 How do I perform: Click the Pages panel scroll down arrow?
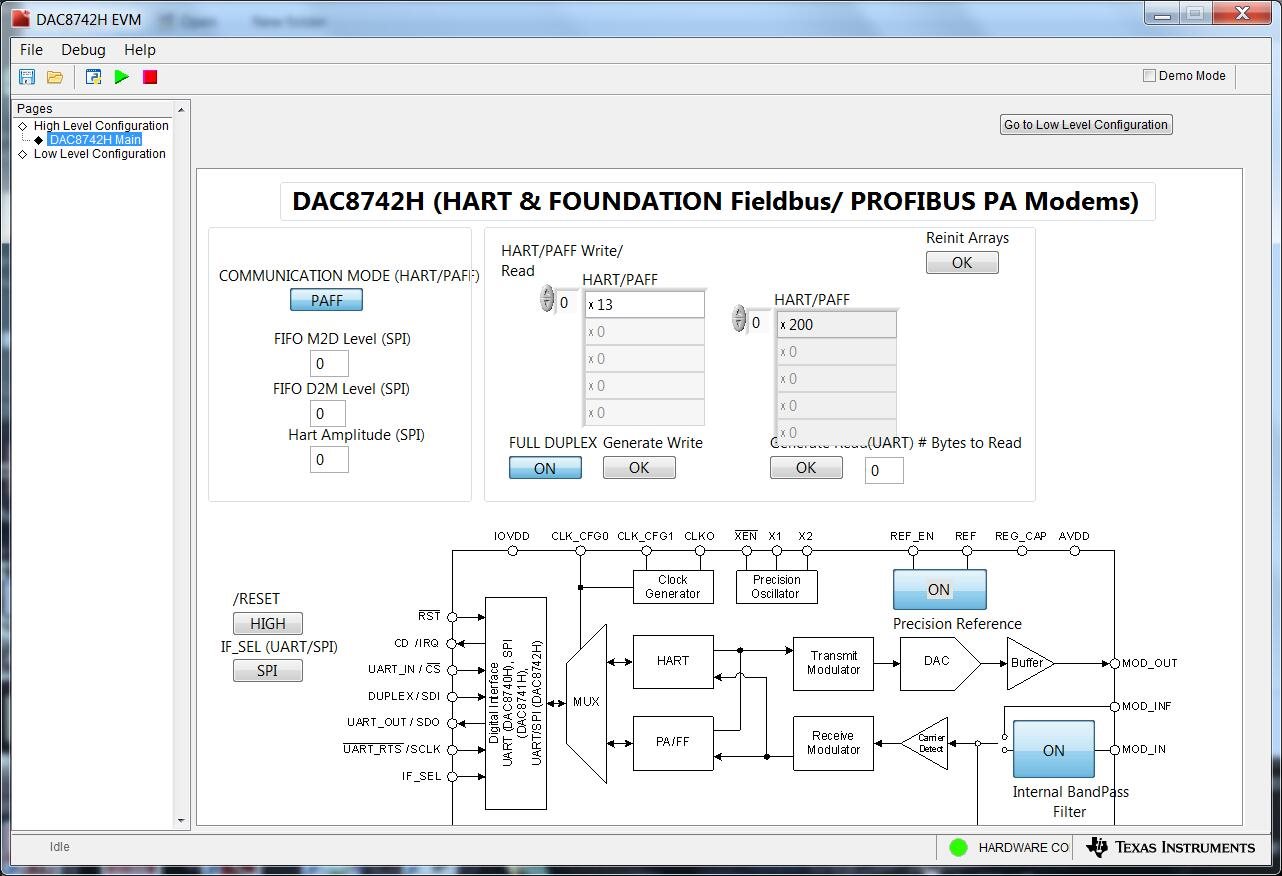(x=181, y=820)
